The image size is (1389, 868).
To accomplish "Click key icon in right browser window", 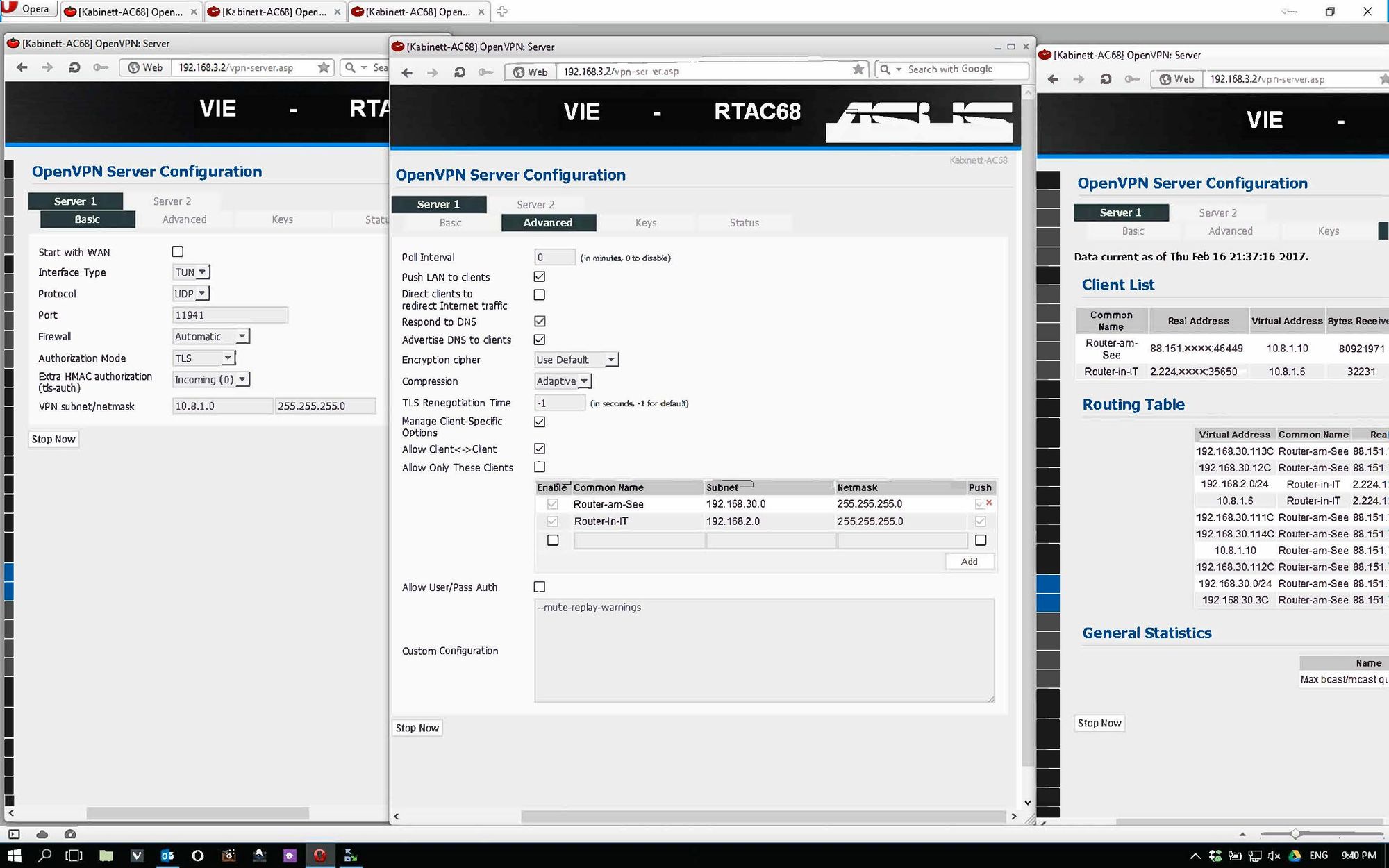I will coord(1132,79).
